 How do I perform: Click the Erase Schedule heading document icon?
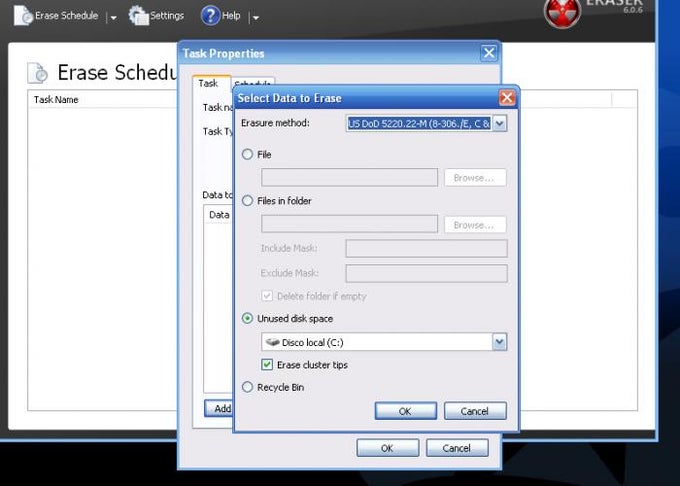click(x=38, y=72)
